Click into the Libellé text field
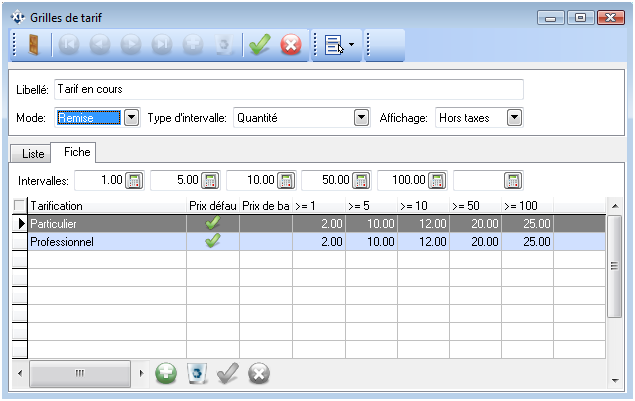 point(287,90)
